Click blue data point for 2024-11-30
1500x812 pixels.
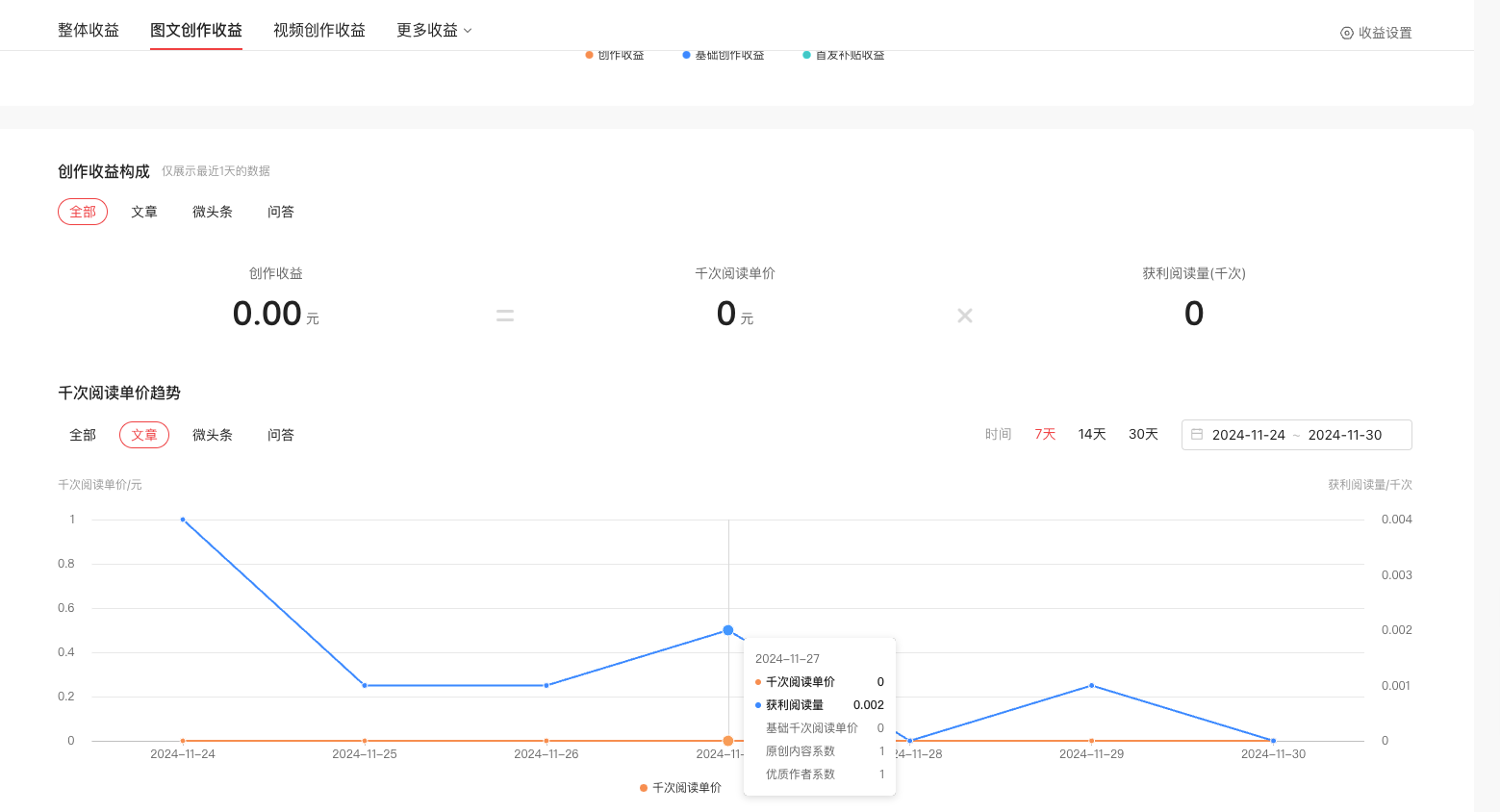(x=1273, y=741)
